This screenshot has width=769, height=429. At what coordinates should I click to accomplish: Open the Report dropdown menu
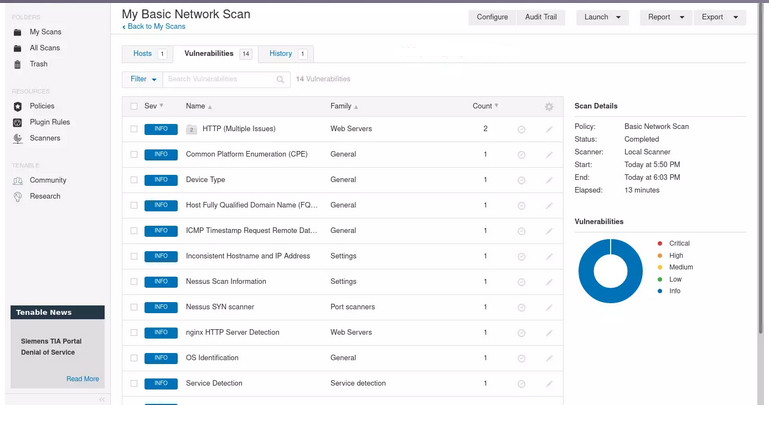[665, 17]
